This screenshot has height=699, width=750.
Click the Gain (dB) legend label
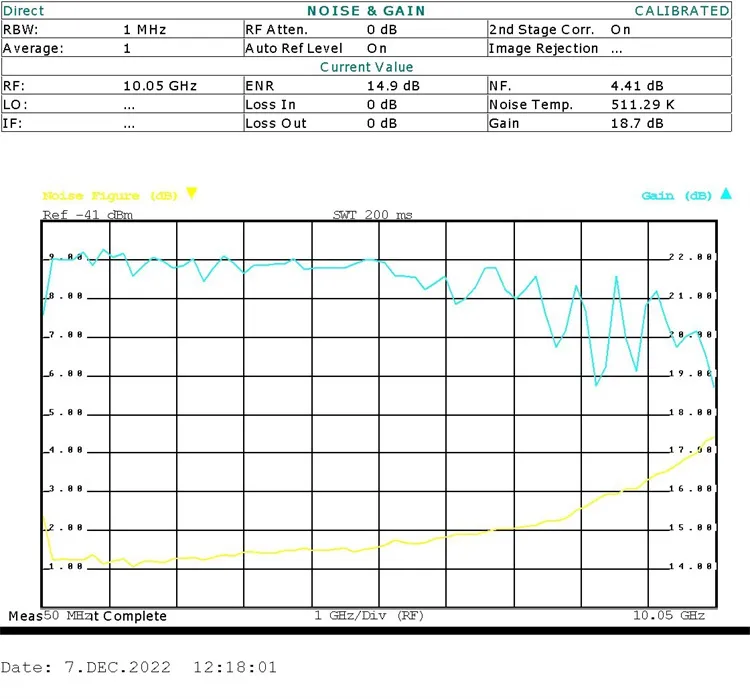676,196
